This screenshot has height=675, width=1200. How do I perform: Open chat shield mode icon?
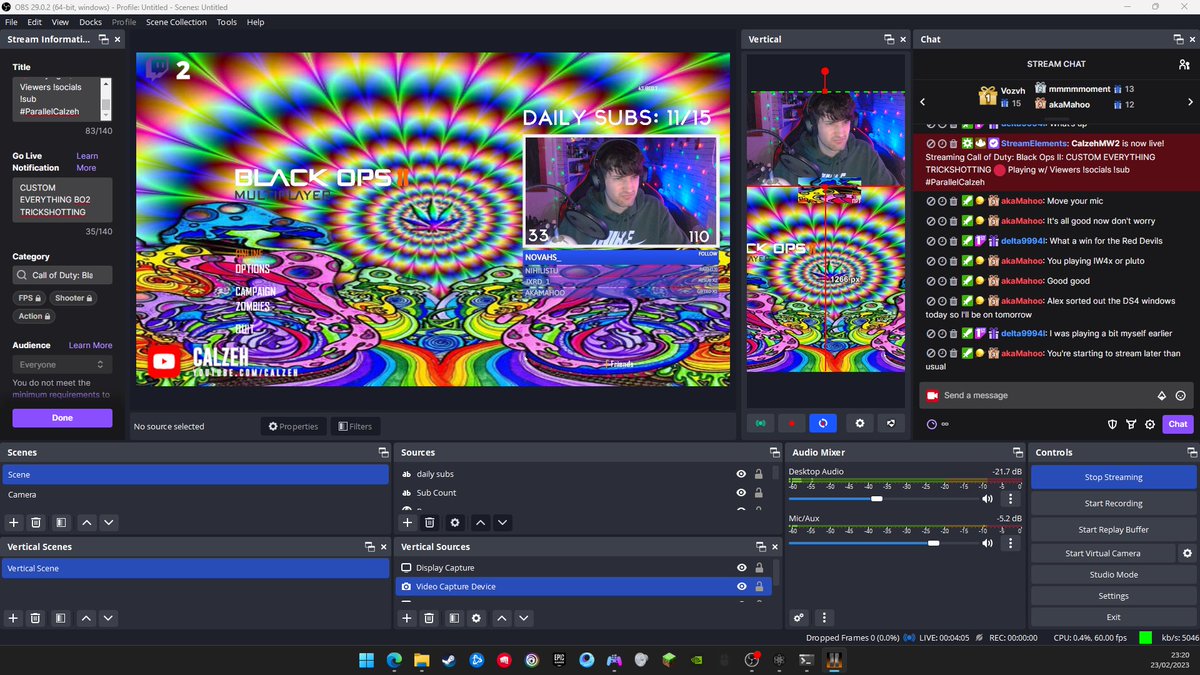[1112, 423]
